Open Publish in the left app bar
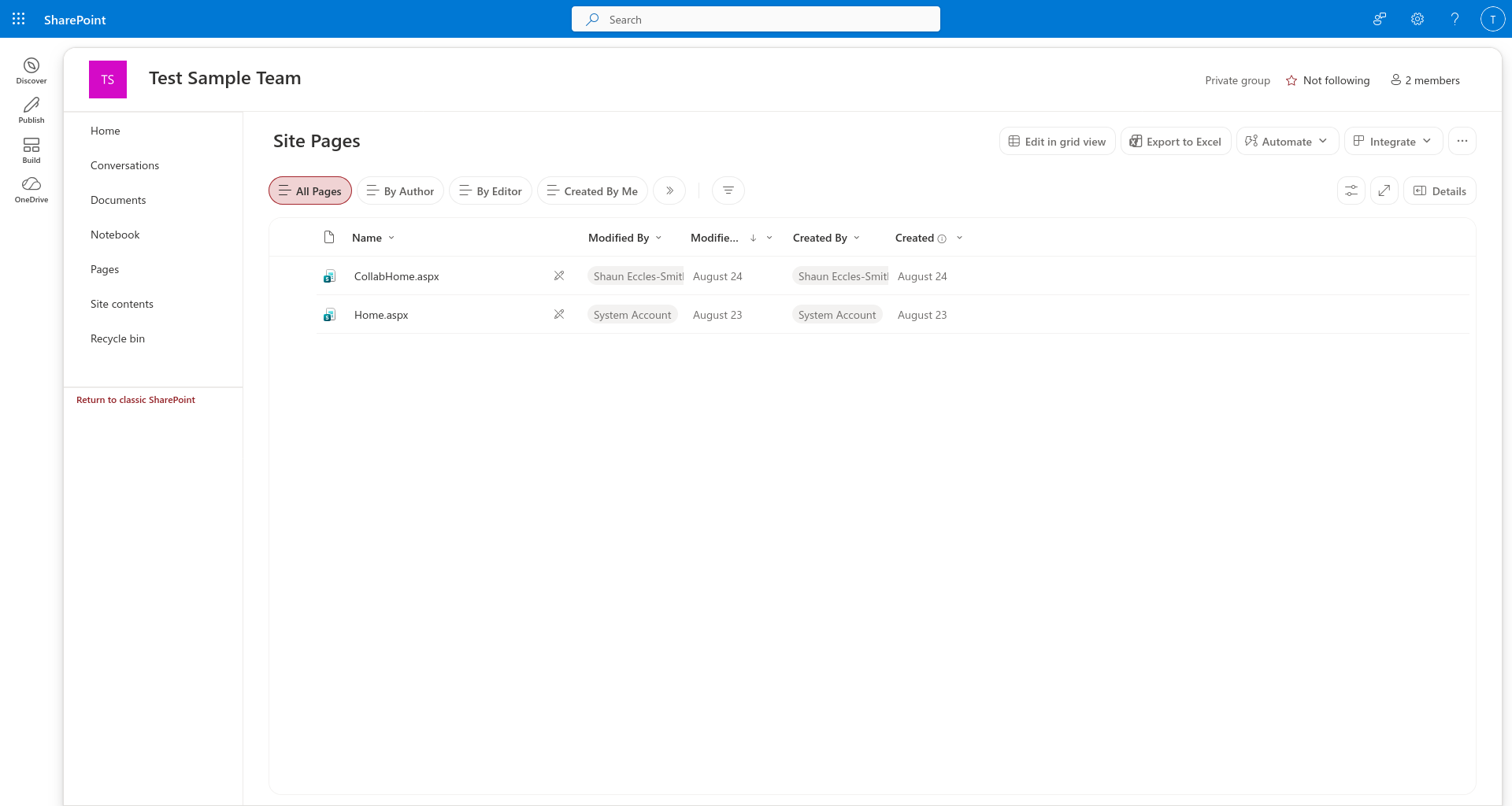 click(x=31, y=110)
